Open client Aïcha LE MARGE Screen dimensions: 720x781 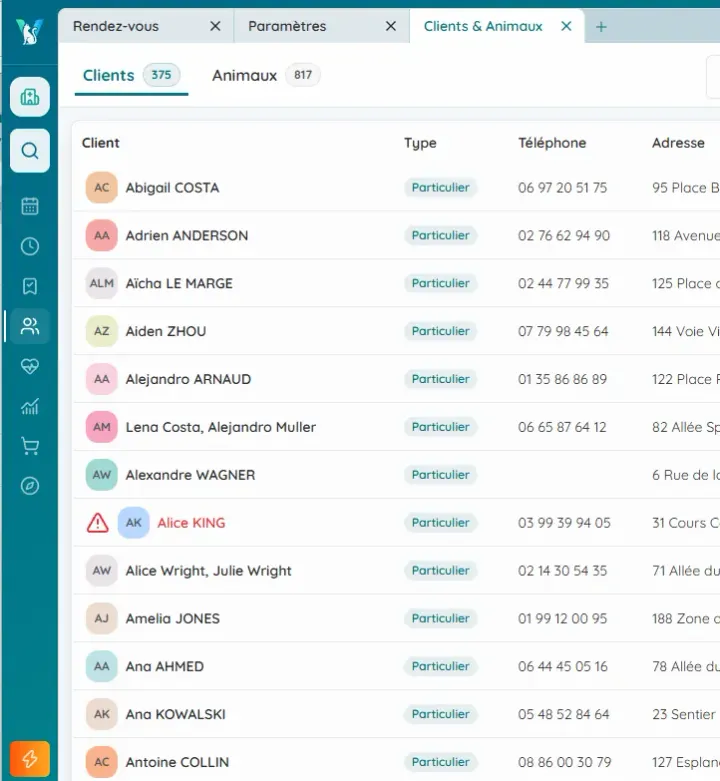[179, 283]
